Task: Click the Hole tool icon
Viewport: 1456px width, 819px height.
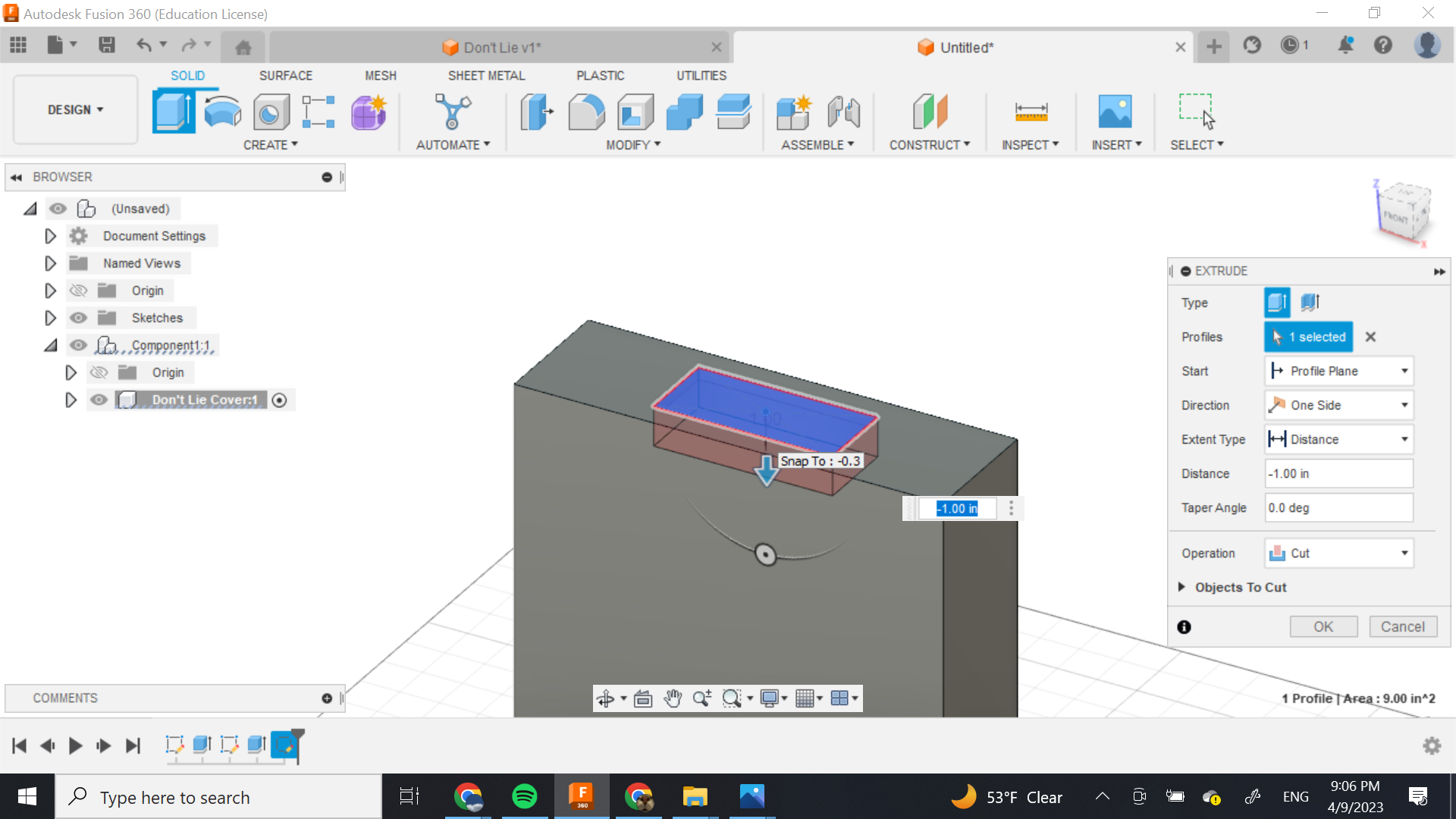Action: 271,111
